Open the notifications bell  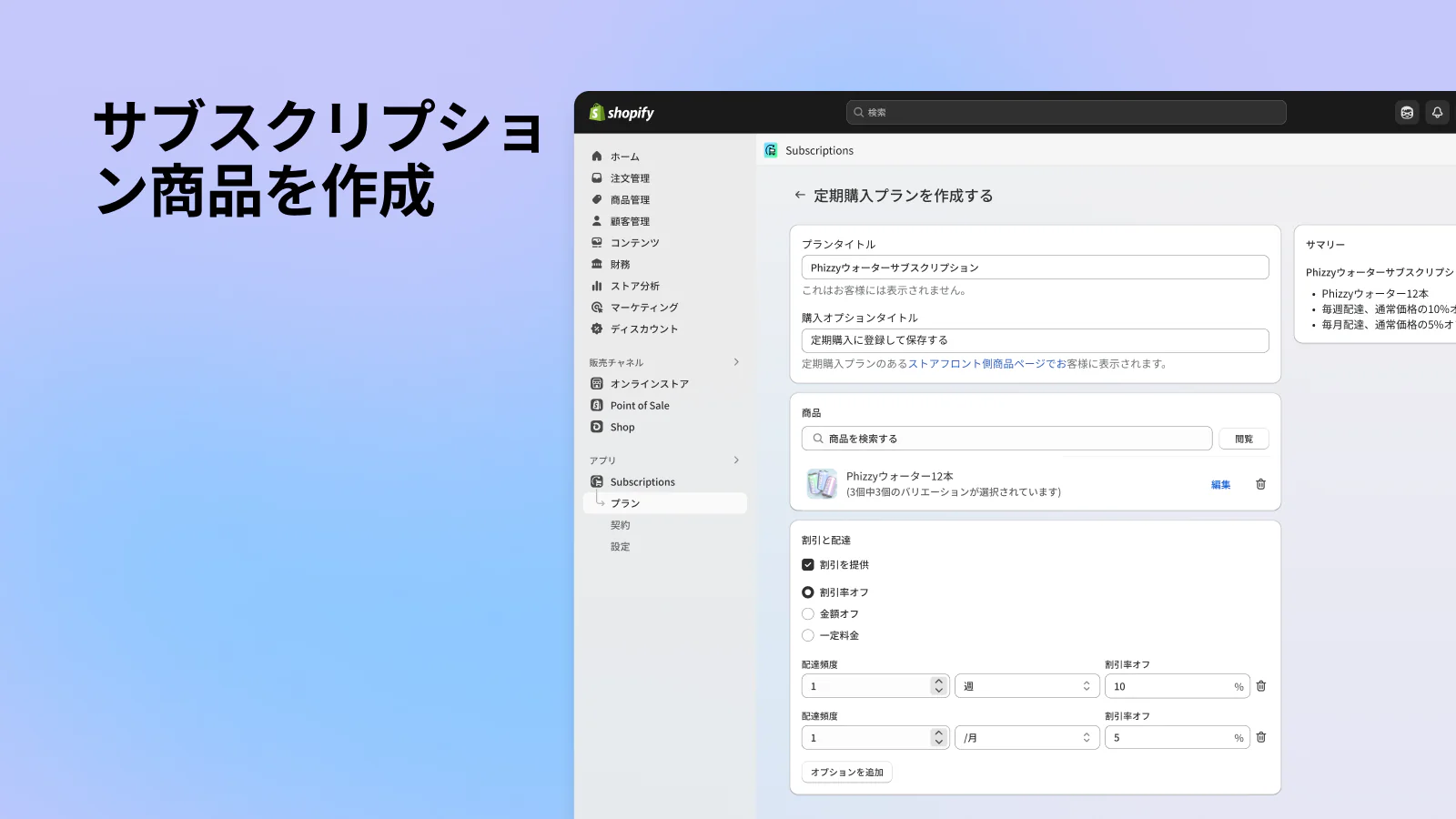point(1437,112)
